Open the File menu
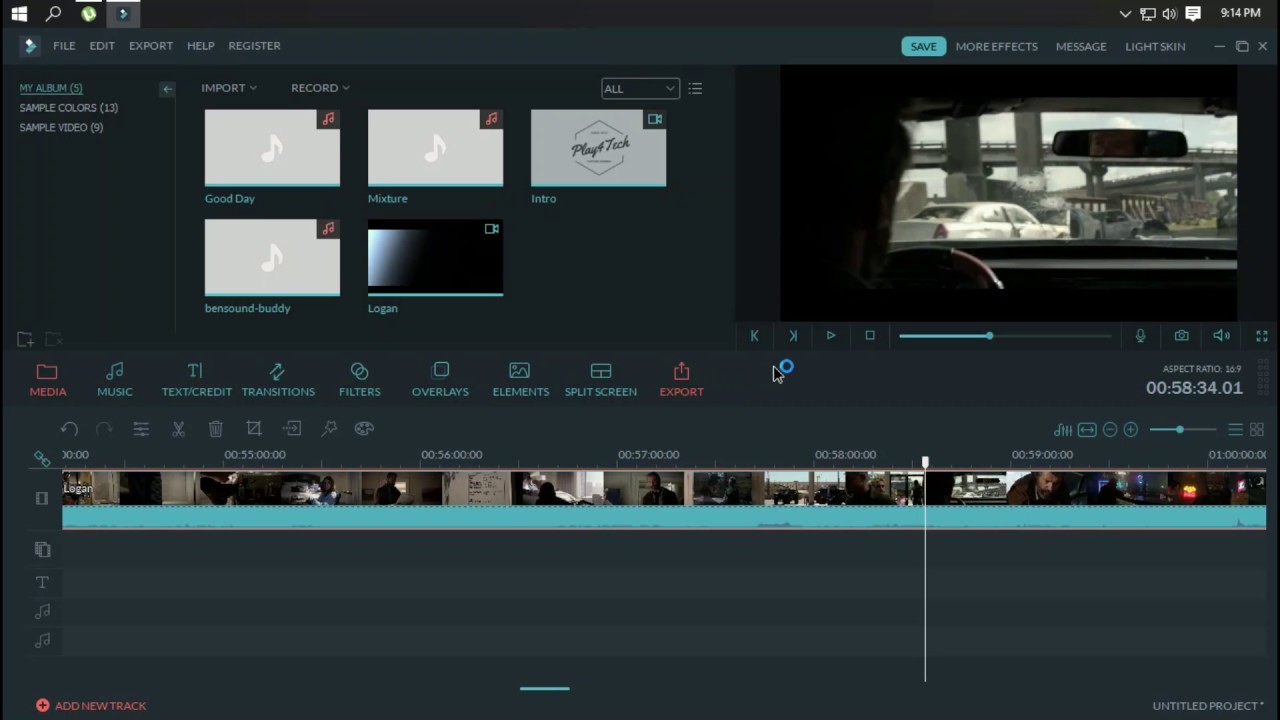Viewport: 1280px width, 720px height. pos(64,46)
